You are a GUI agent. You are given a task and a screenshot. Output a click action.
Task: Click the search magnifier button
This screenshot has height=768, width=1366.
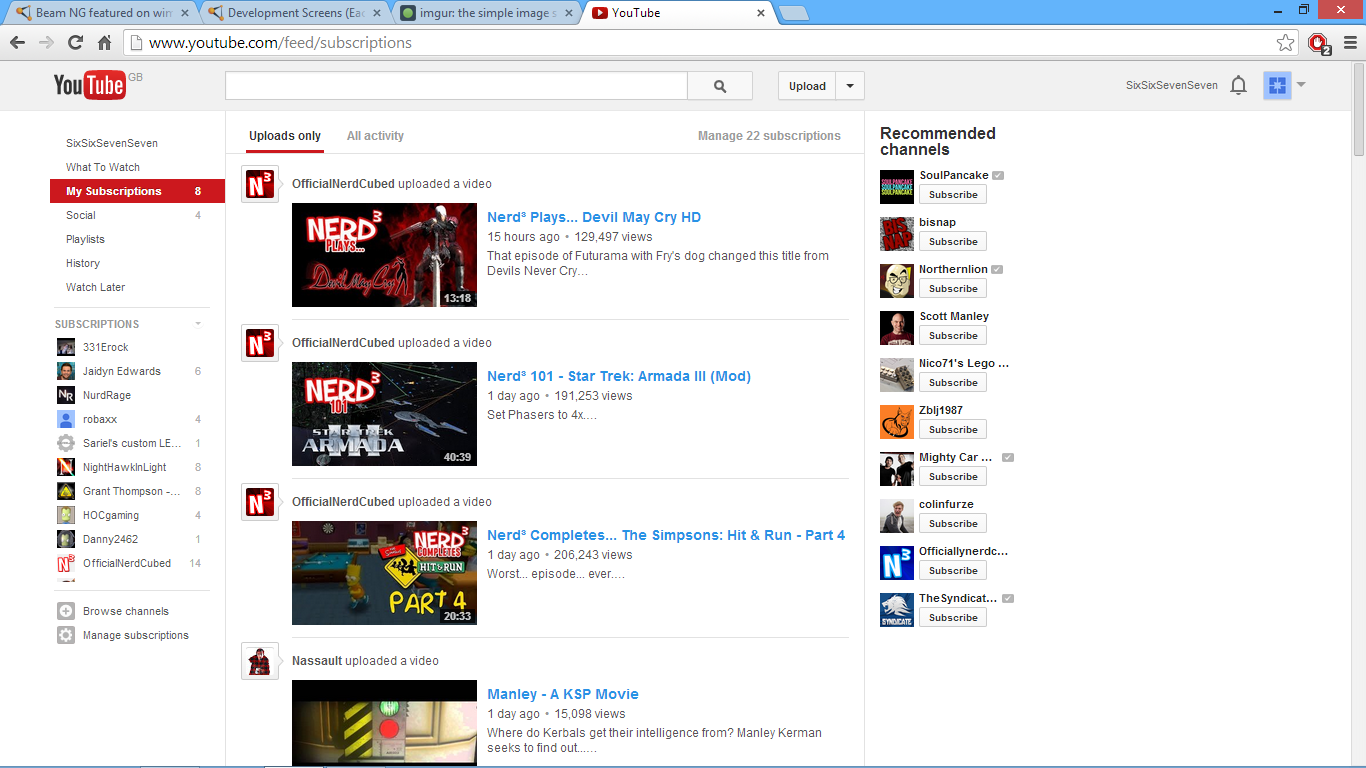(720, 86)
